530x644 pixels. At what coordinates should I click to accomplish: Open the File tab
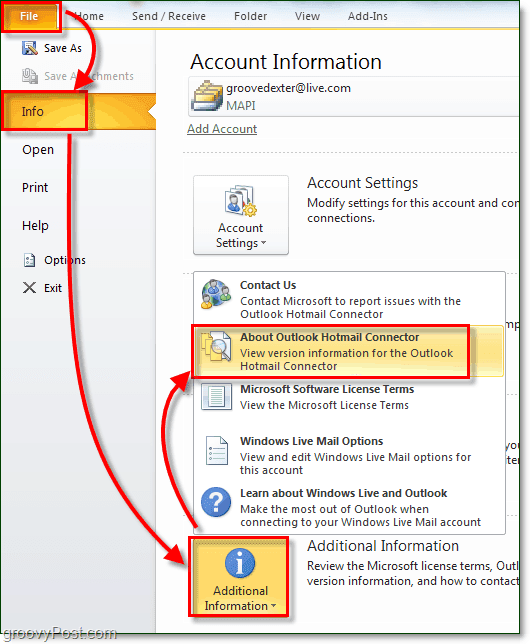(x=30, y=16)
